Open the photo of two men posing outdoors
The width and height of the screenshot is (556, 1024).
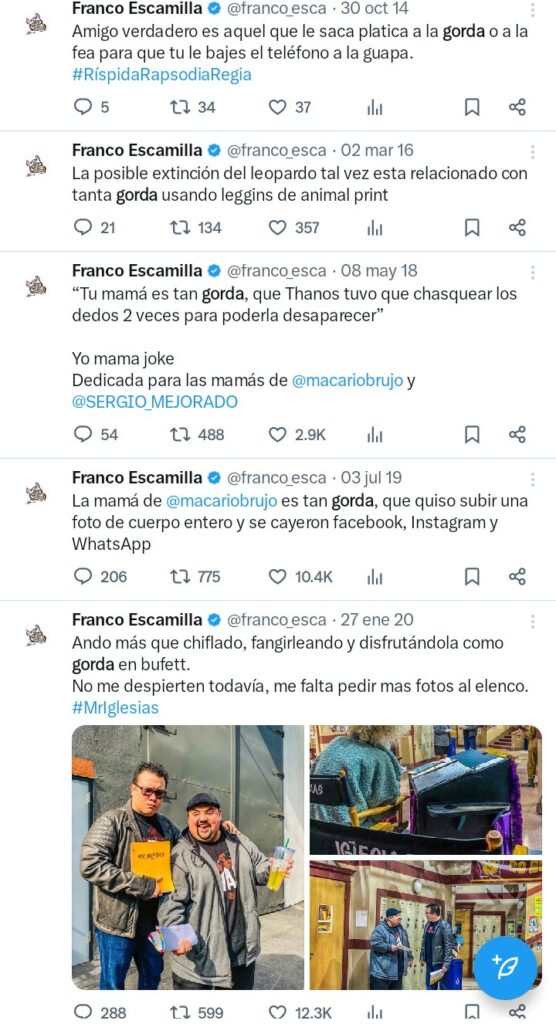click(x=188, y=857)
